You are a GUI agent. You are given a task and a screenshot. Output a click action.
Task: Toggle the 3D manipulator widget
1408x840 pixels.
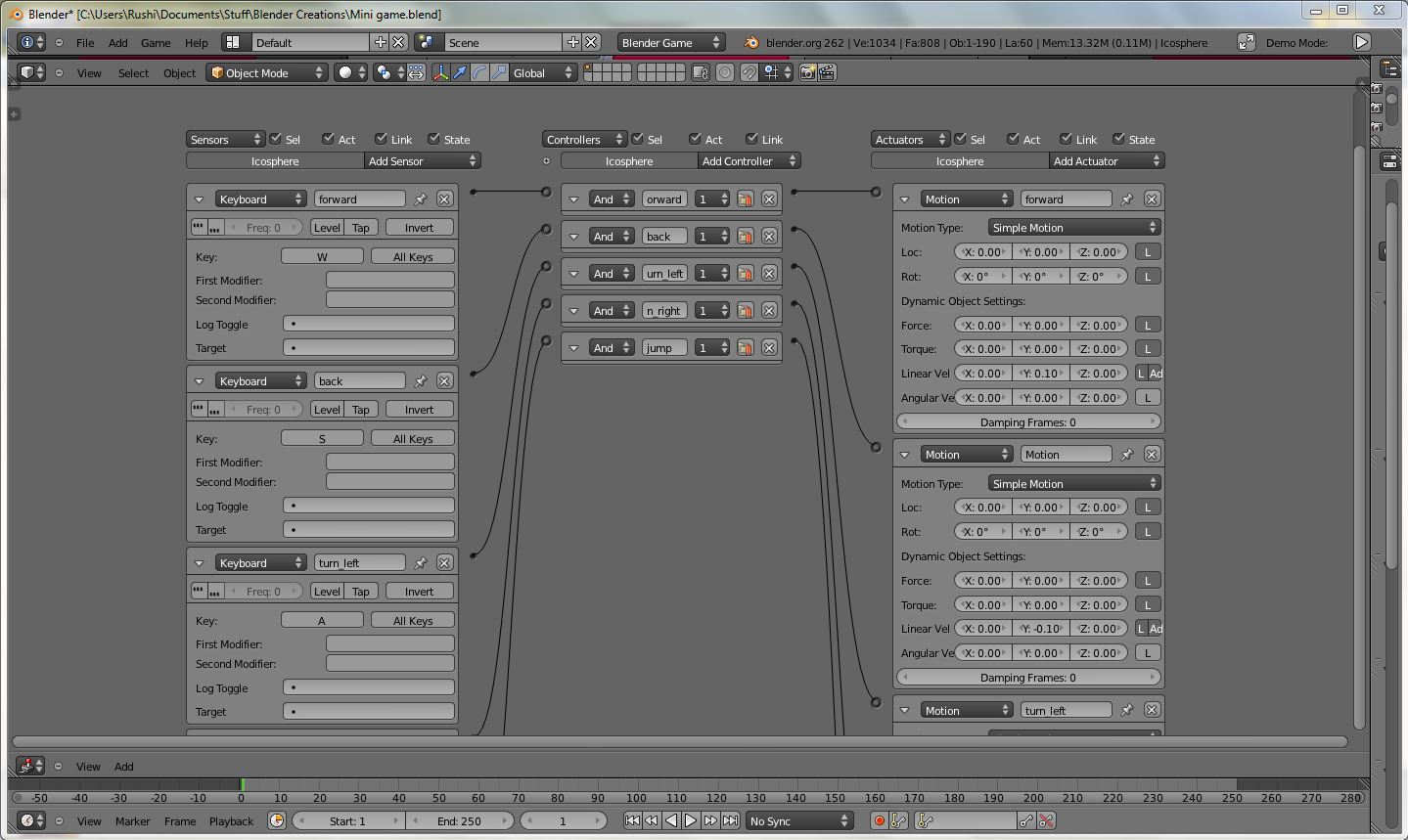(x=440, y=72)
